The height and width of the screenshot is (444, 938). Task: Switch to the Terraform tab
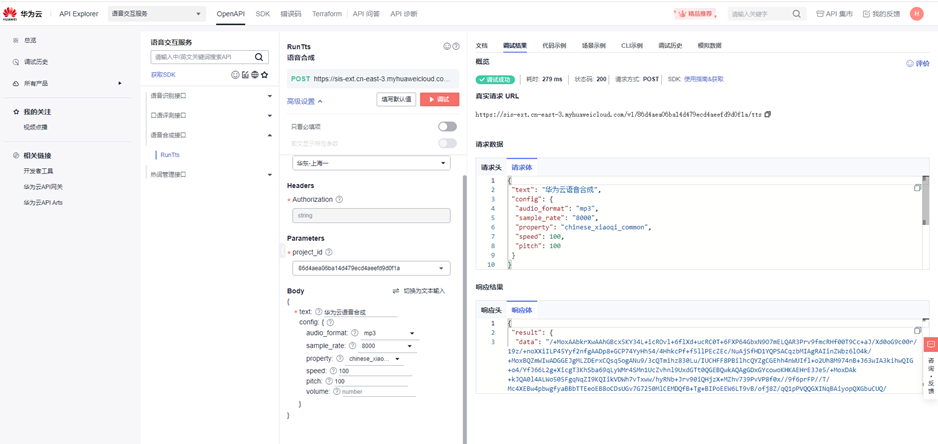[x=327, y=14]
